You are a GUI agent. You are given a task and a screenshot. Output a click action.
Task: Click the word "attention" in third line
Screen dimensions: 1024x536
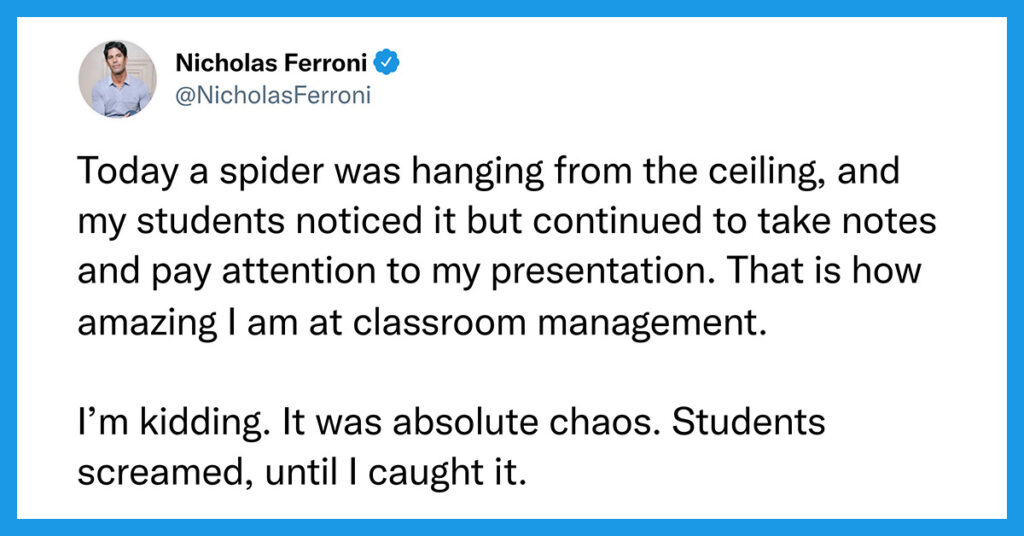point(299,272)
